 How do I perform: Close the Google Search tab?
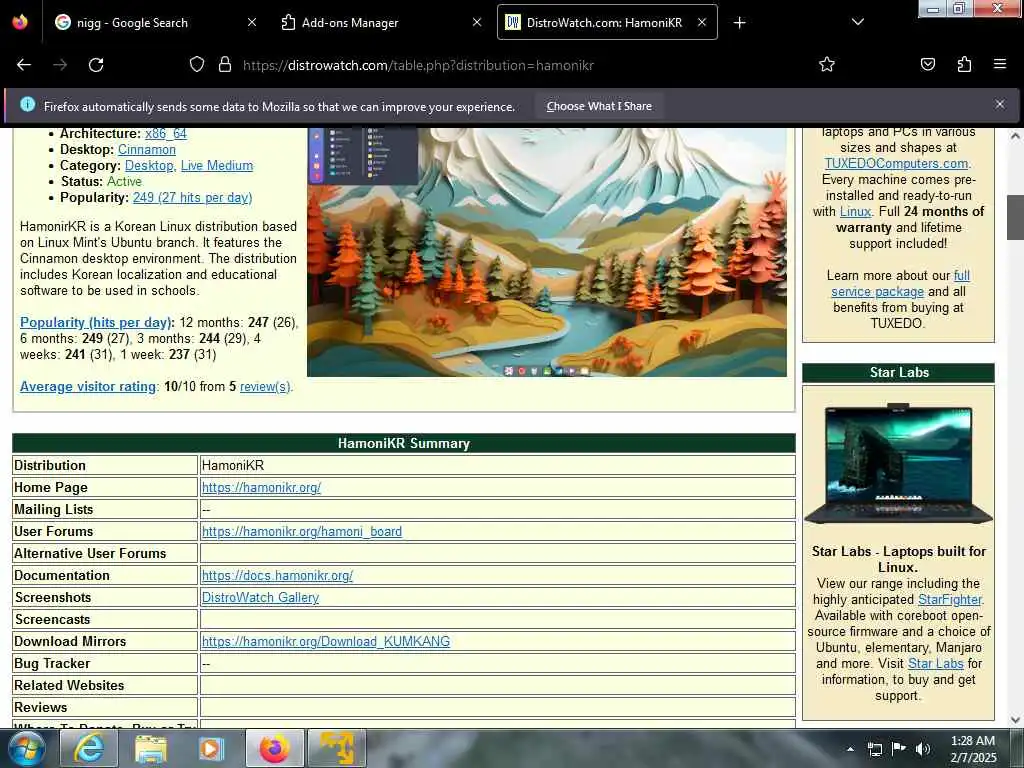pyautogui.click(x=252, y=22)
